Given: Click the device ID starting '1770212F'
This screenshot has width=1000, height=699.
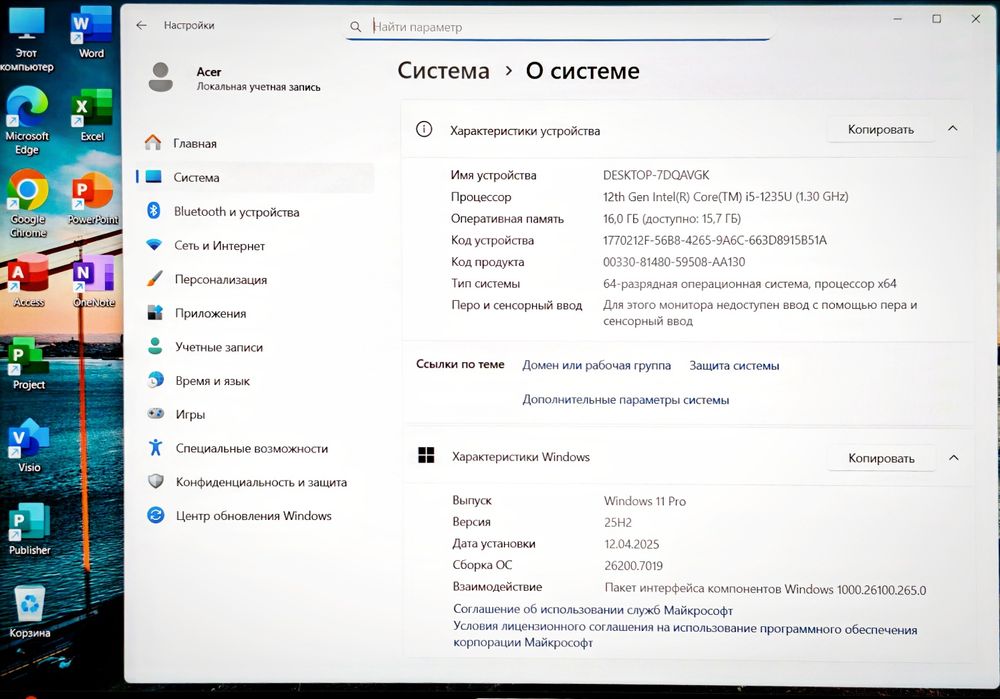Looking at the screenshot, I should pyautogui.click(x=715, y=240).
